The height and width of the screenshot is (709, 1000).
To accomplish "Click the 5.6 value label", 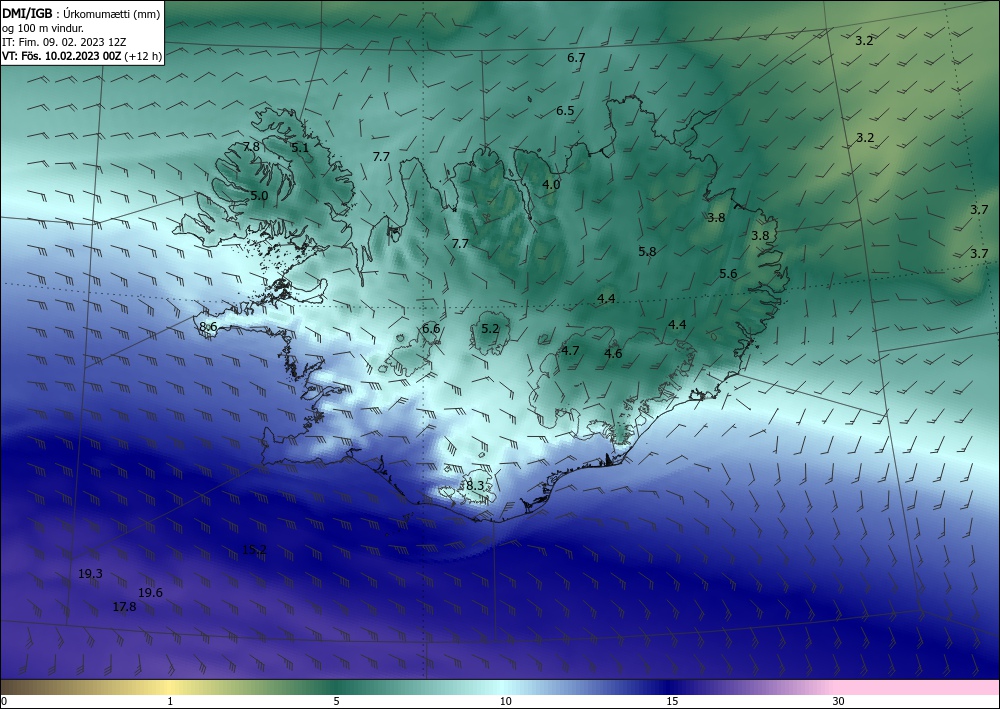I will pyautogui.click(x=728, y=274).
